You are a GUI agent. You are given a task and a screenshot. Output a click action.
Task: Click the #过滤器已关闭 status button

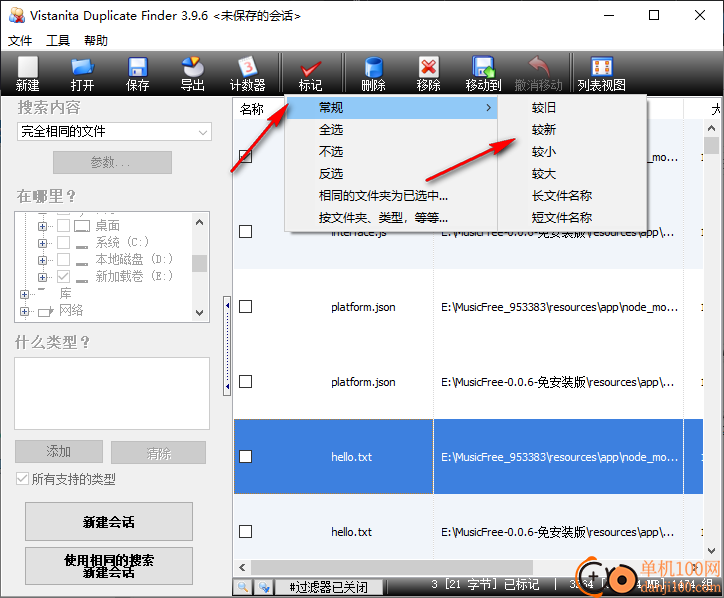tap(329, 587)
